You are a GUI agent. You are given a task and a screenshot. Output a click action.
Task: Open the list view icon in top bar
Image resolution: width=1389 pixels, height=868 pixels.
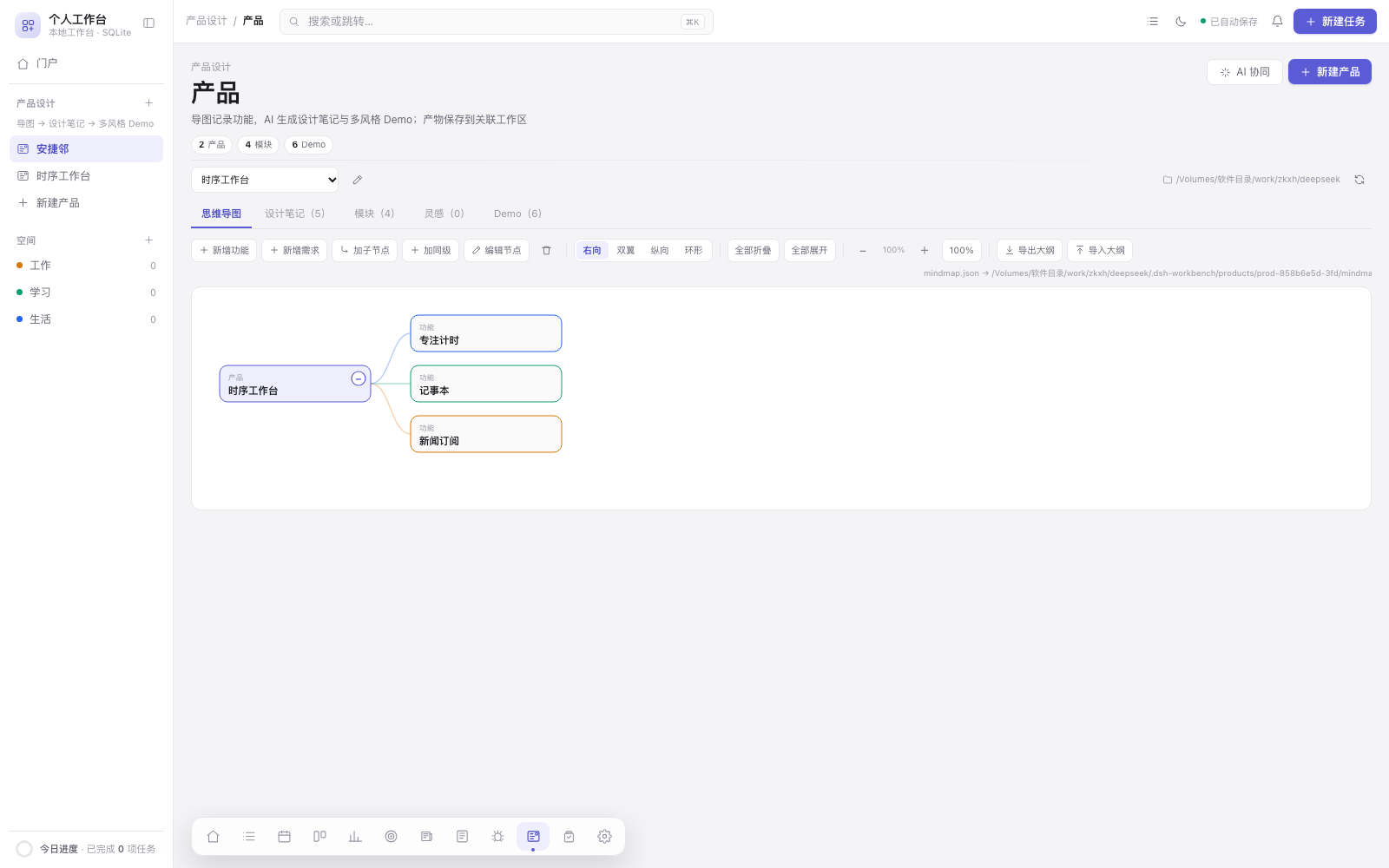[1153, 22]
